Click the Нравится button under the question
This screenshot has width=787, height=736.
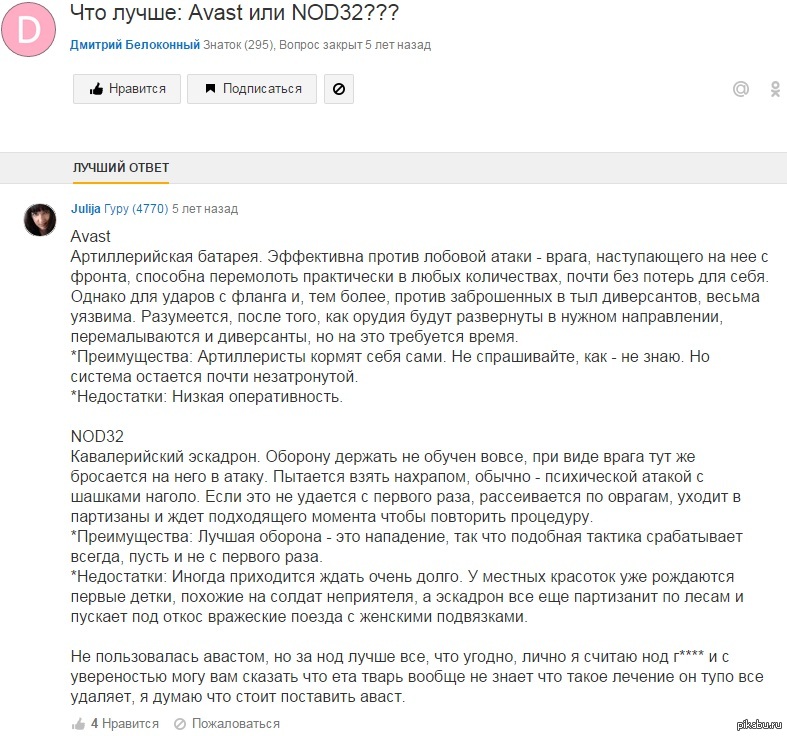127,89
